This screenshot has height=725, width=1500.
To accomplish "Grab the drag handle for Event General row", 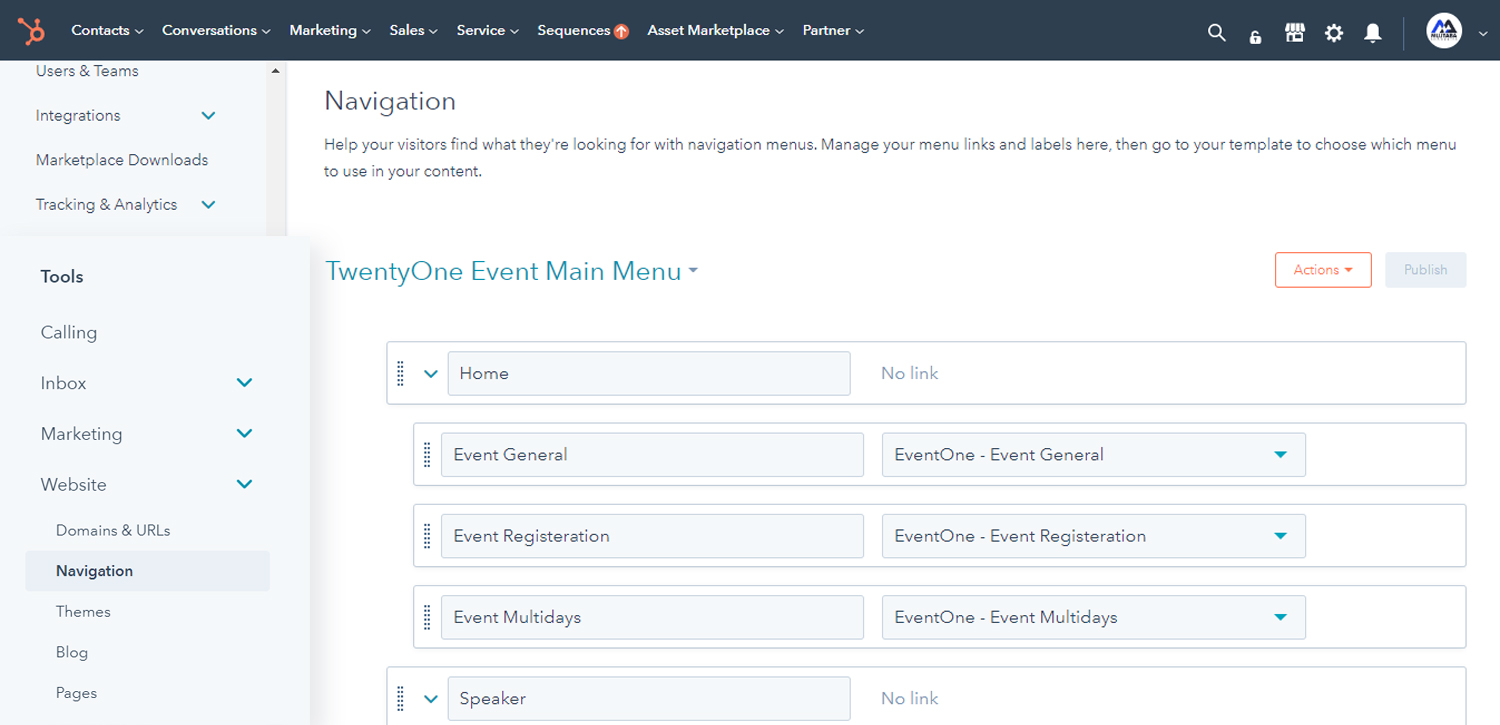I will pos(427,454).
